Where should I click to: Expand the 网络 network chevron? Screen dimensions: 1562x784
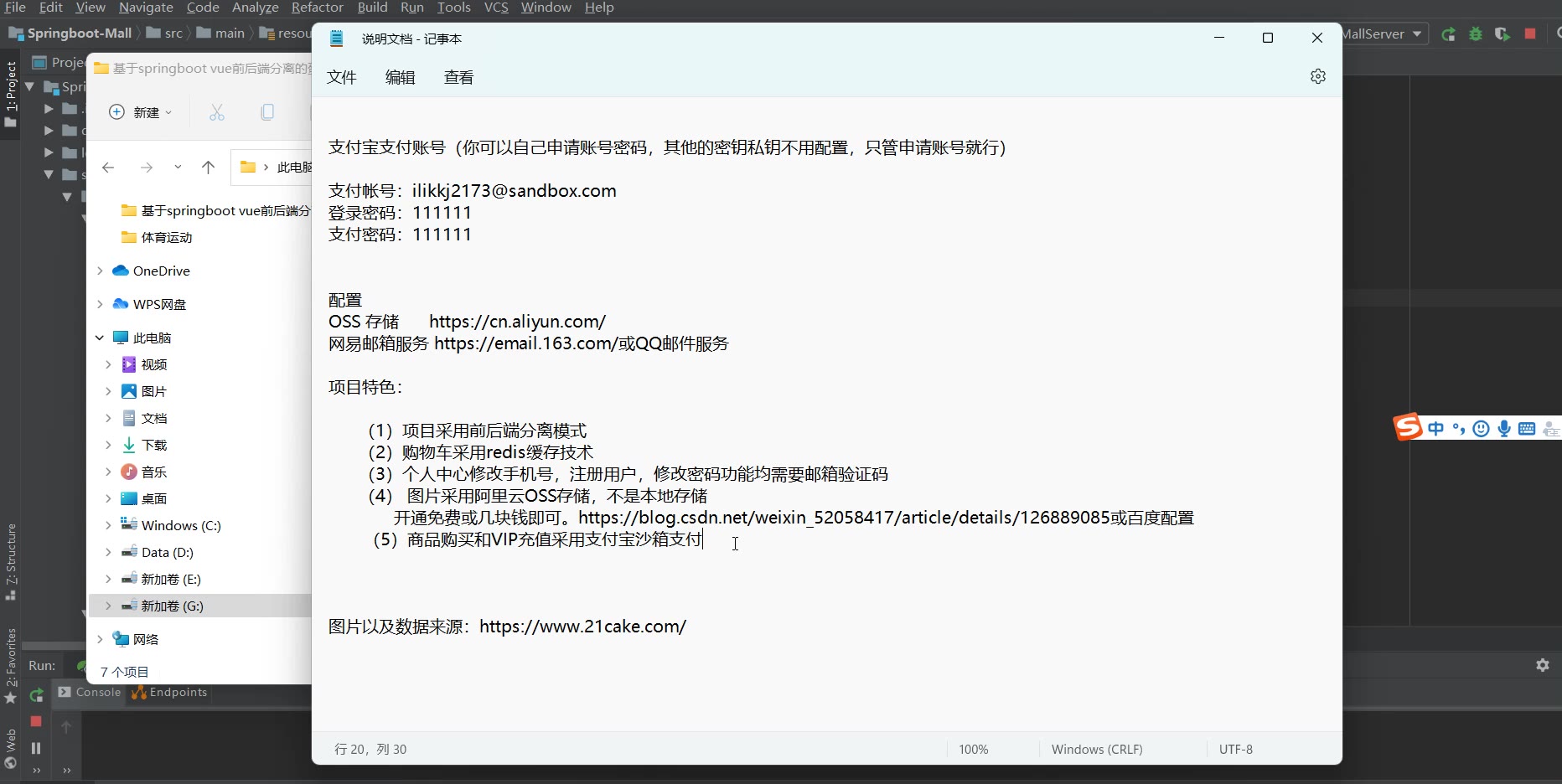pyautogui.click(x=100, y=639)
